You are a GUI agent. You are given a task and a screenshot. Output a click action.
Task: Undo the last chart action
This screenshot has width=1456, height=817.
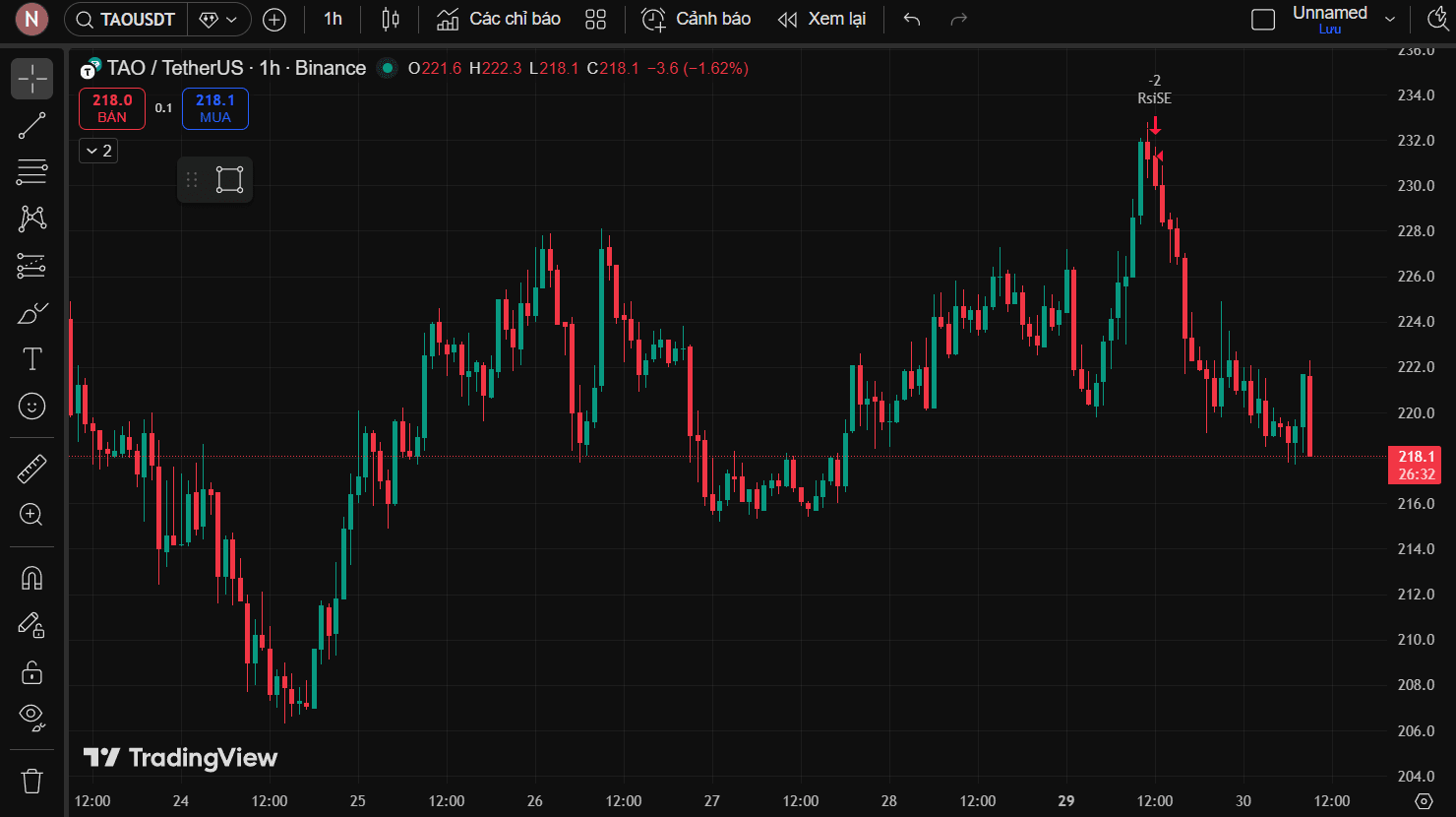[912, 19]
